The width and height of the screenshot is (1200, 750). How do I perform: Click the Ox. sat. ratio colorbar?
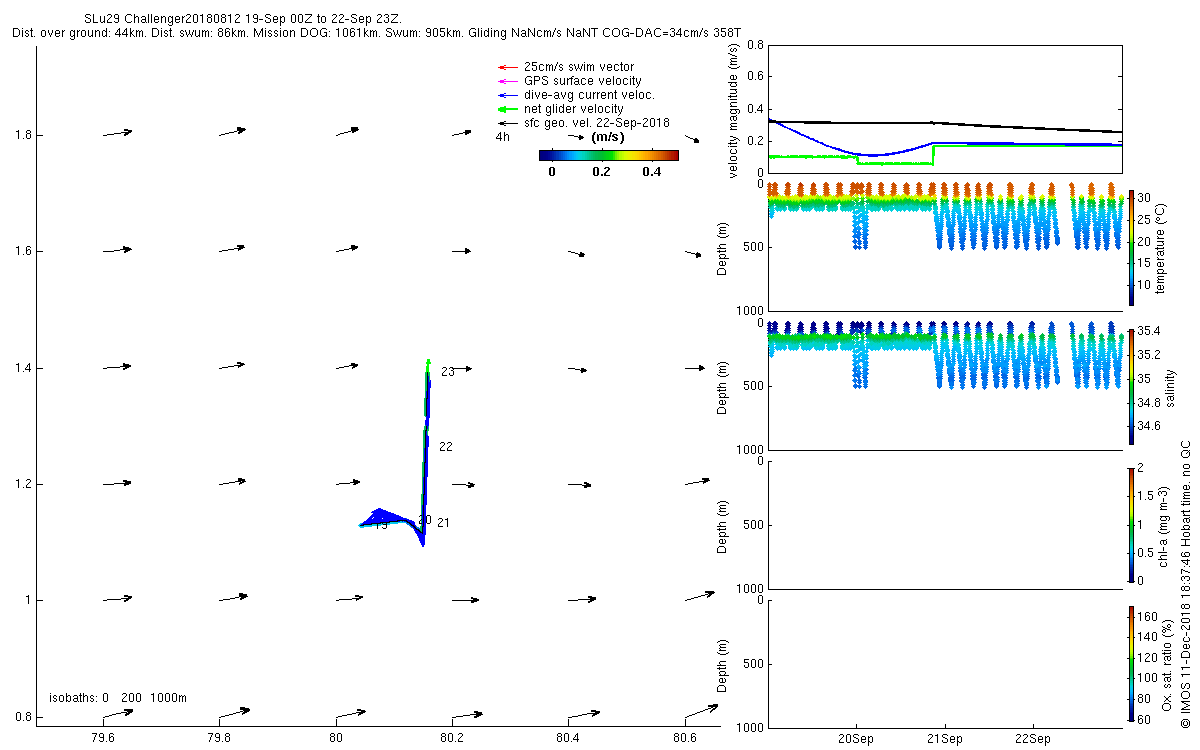pos(1131,663)
